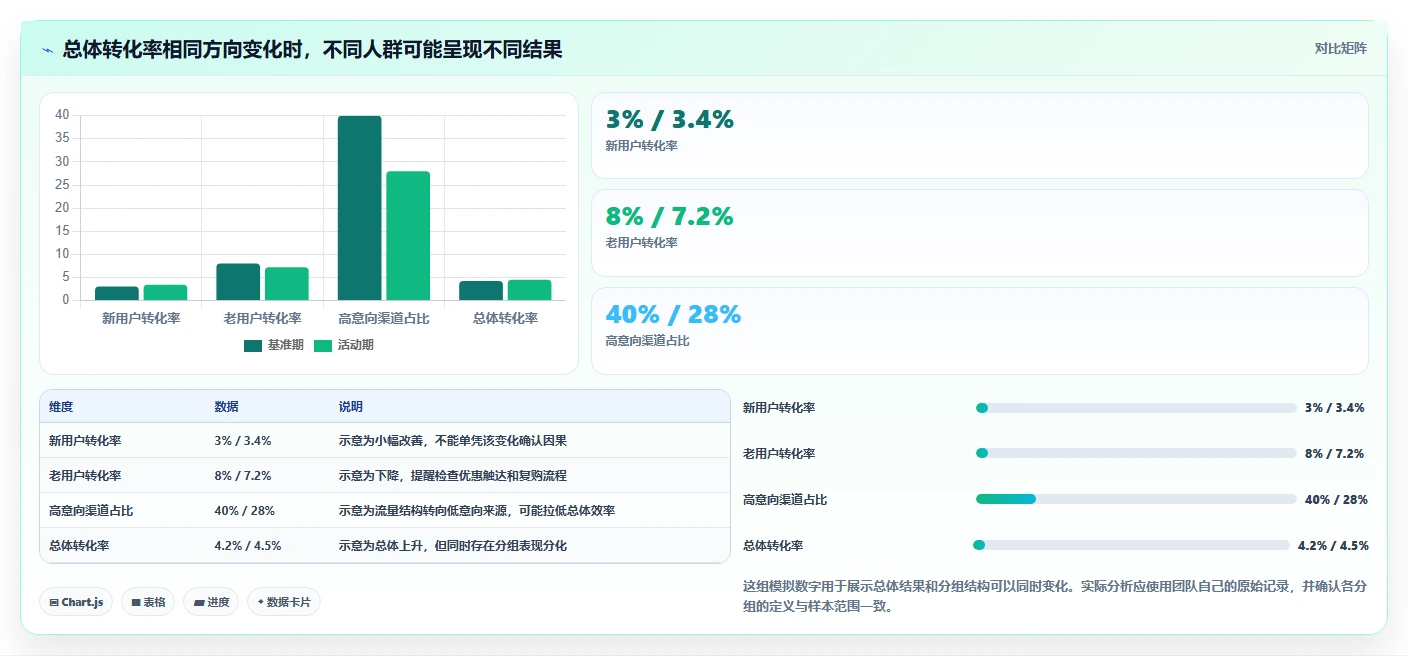Click the 4.2% / 4.5% progress value
Image resolution: width=1408 pixels, height=656 pixels.
click(1333, 546)
